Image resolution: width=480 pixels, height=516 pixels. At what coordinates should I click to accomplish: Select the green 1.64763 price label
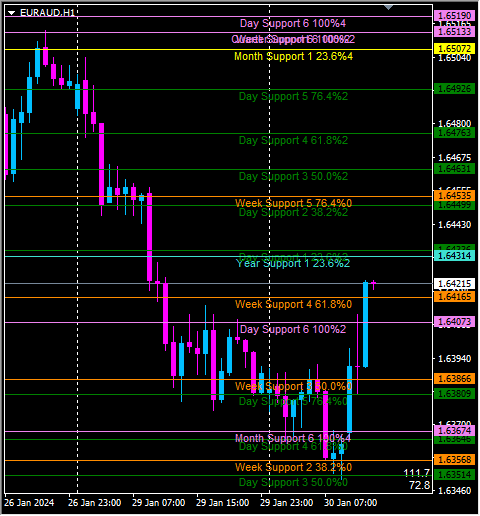(x=455, y=133)
